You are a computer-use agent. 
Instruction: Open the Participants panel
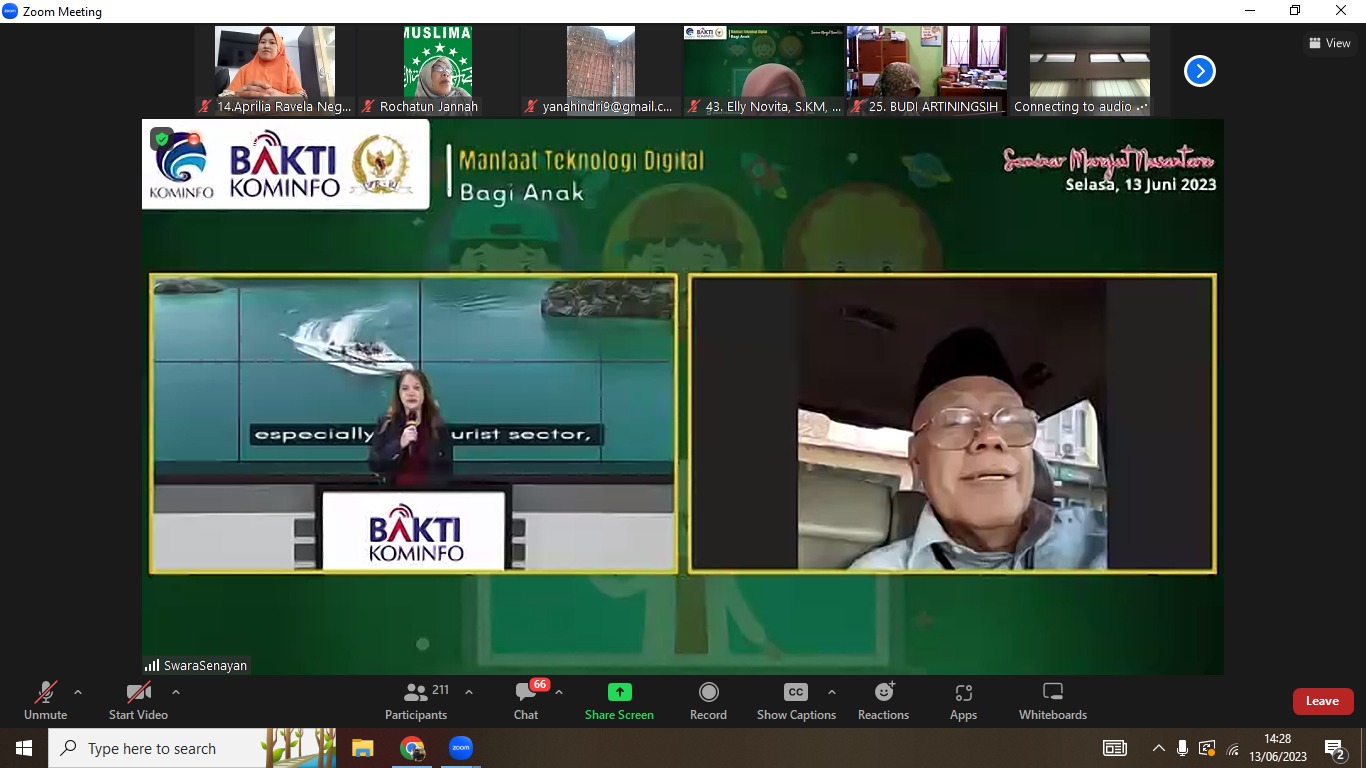pyautogui.click(x=416, y=701)
